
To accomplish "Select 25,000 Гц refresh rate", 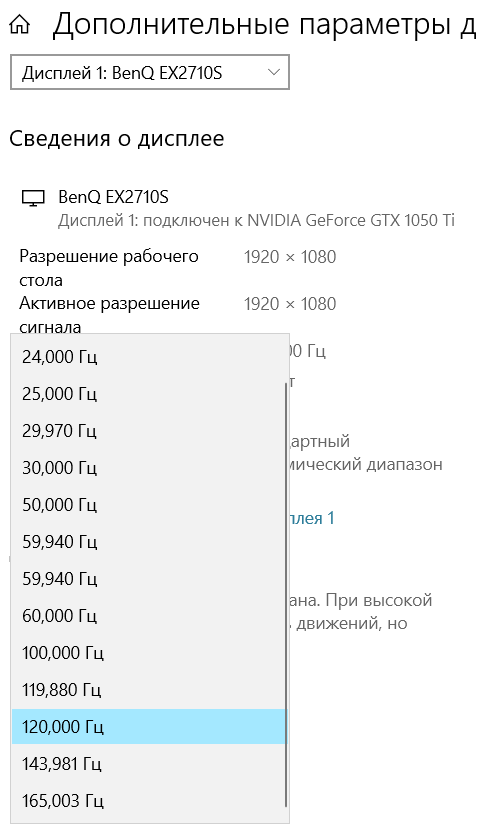I will [x=148, y=394].
